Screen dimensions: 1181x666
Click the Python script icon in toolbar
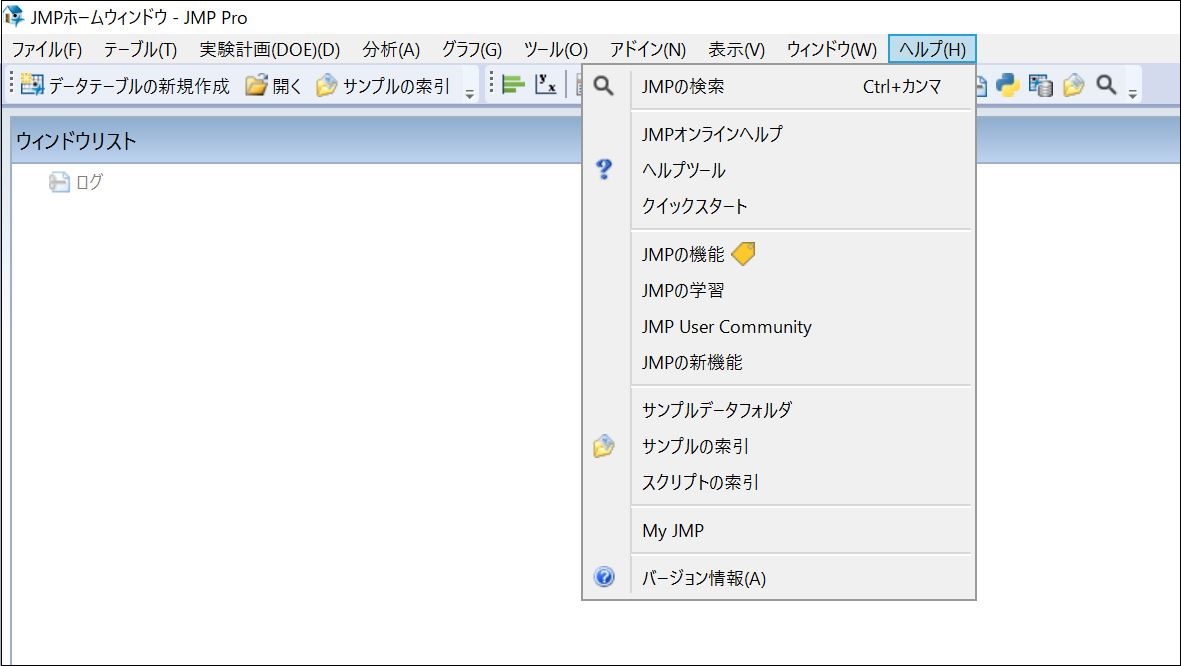tap(1009, 86)
